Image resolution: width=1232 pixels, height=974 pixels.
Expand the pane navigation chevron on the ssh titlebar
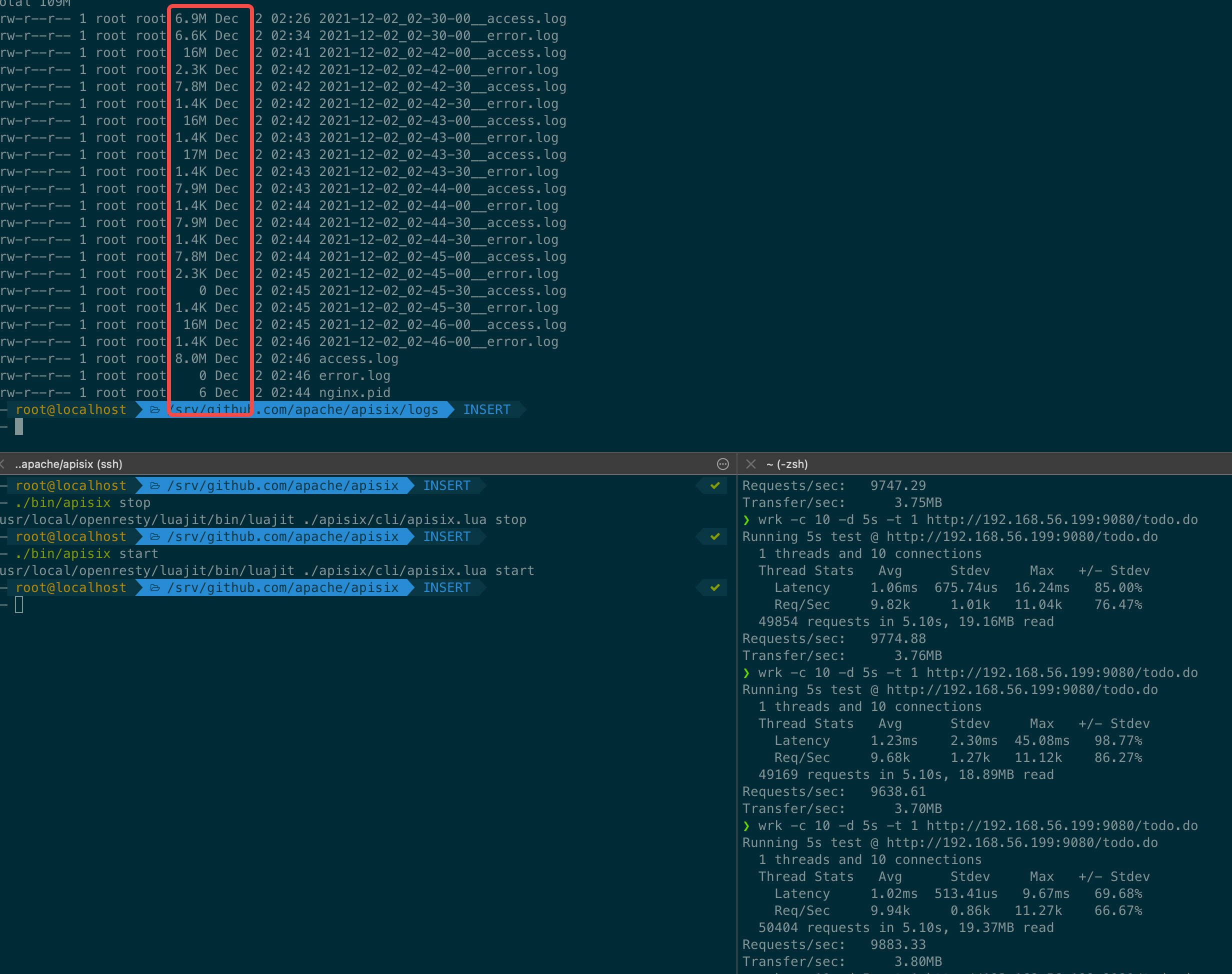[x=4, y=464]
